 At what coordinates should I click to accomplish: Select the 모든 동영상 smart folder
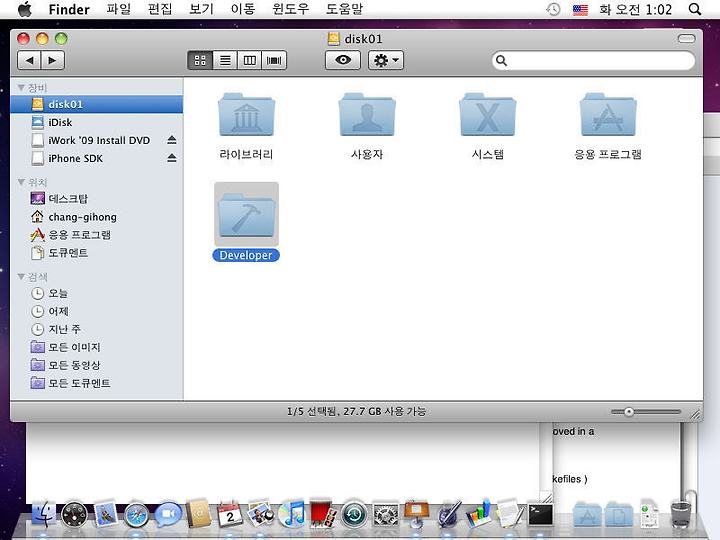96,365
